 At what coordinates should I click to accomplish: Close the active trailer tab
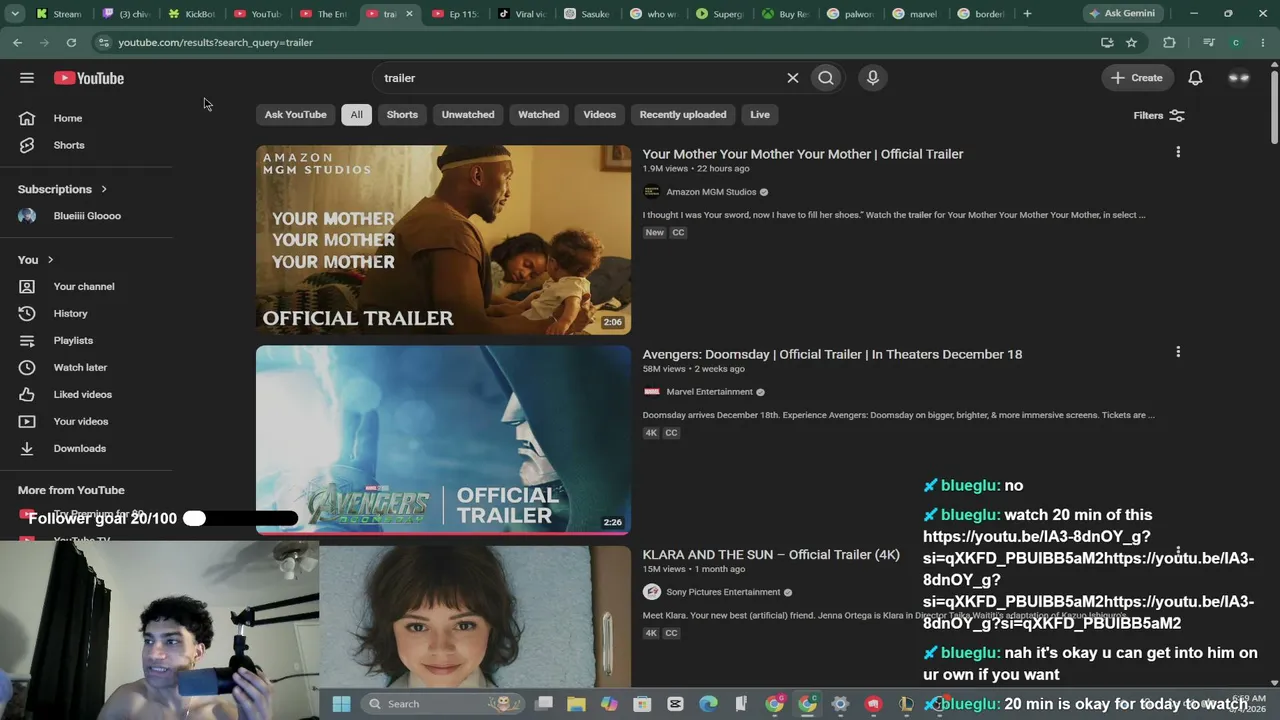click(x=409, y=14)
